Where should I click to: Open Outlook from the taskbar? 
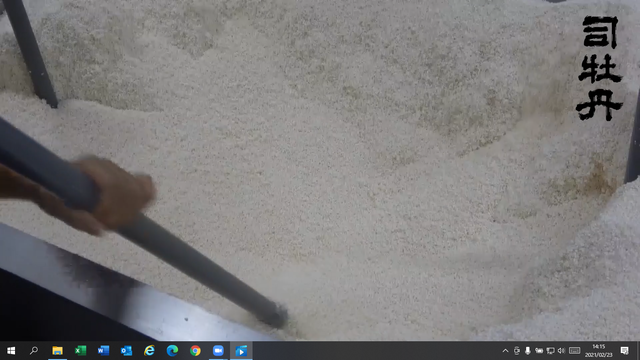pyautogui.click(x=126, y=351)
